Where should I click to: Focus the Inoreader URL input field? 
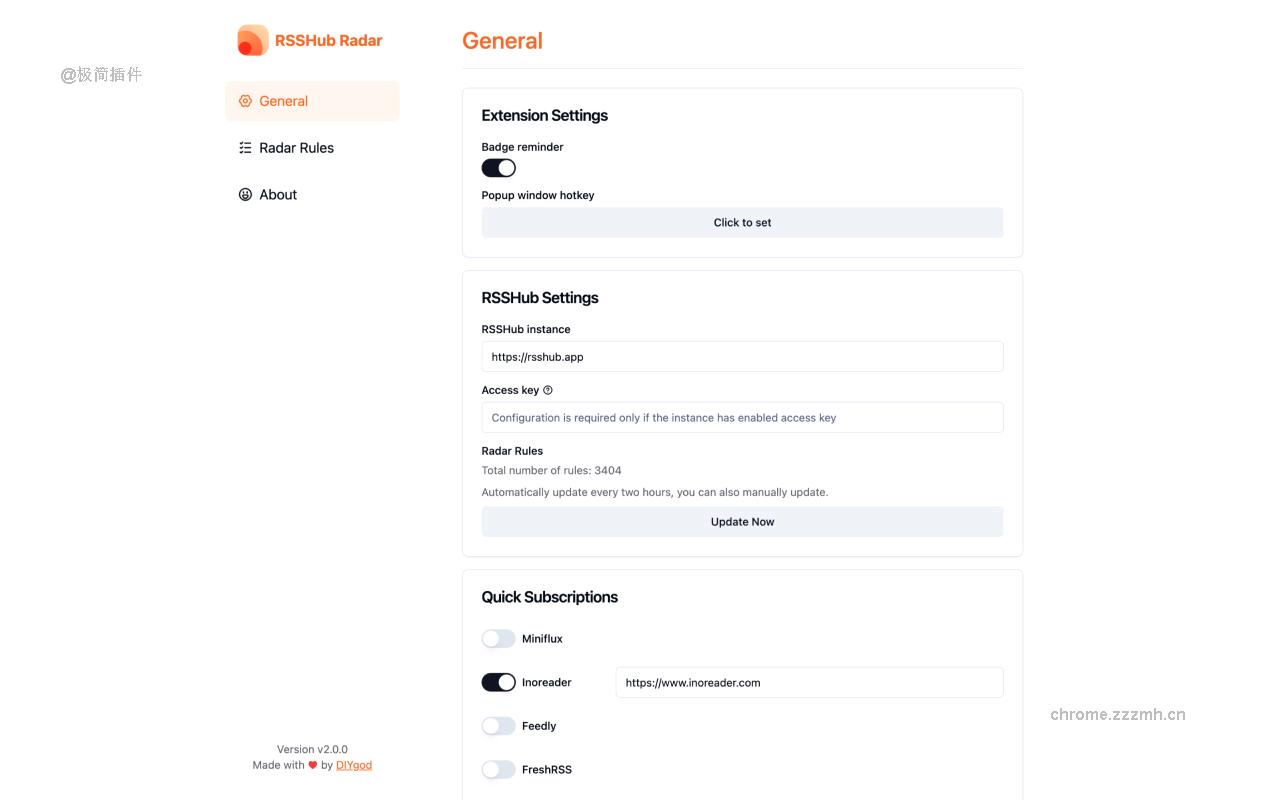coord(809,683)
